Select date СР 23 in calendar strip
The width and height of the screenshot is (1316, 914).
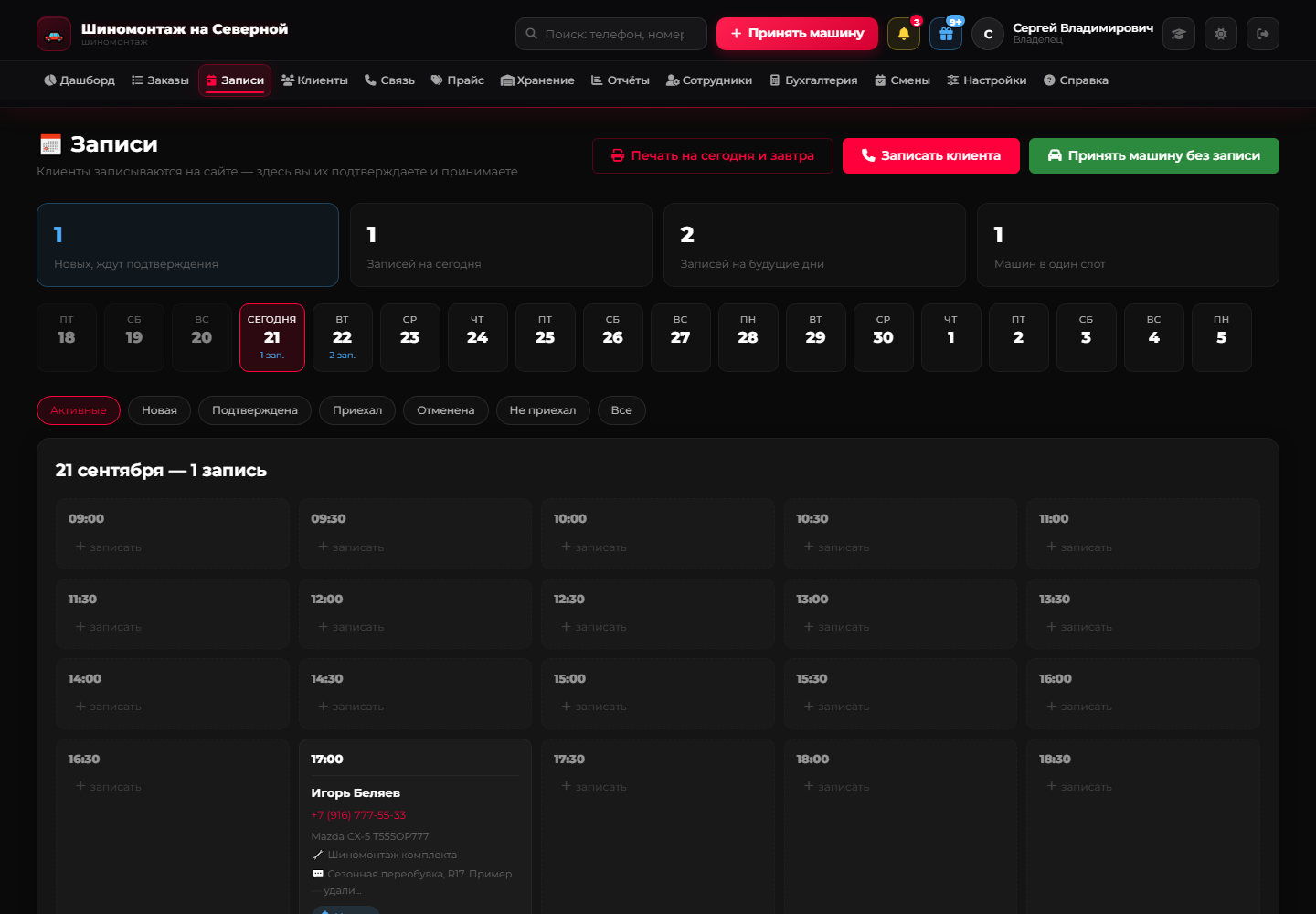click(x=410, y=337)
